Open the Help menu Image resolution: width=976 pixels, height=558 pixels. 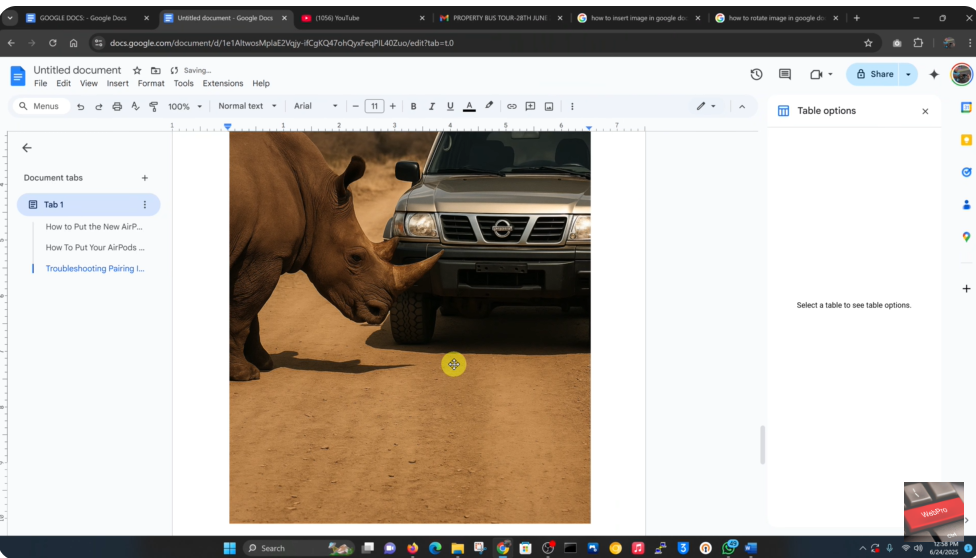261,83
